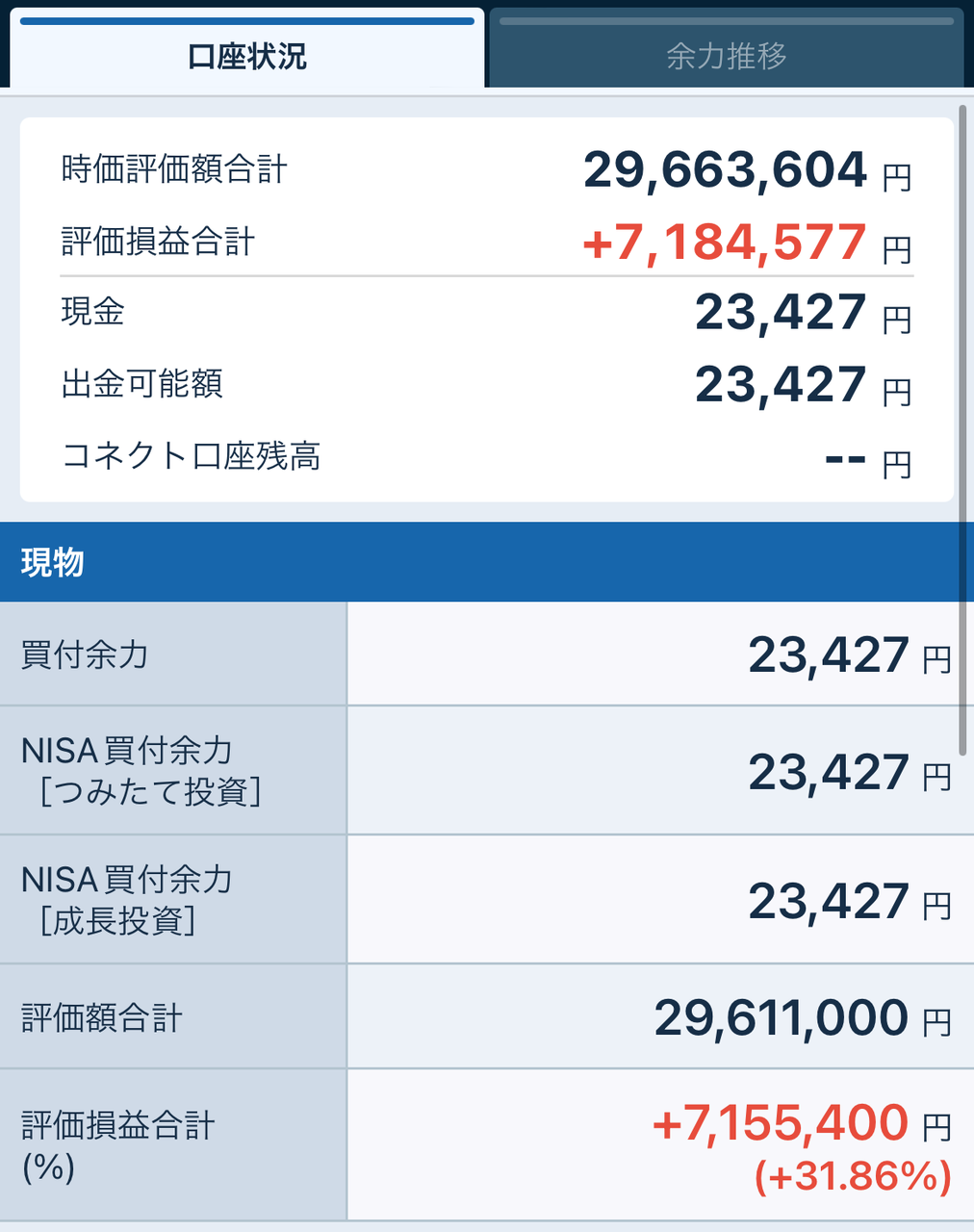Tap the 買付余力 row label
This screenshot has width=974, height=1232.
click(85, 654)
